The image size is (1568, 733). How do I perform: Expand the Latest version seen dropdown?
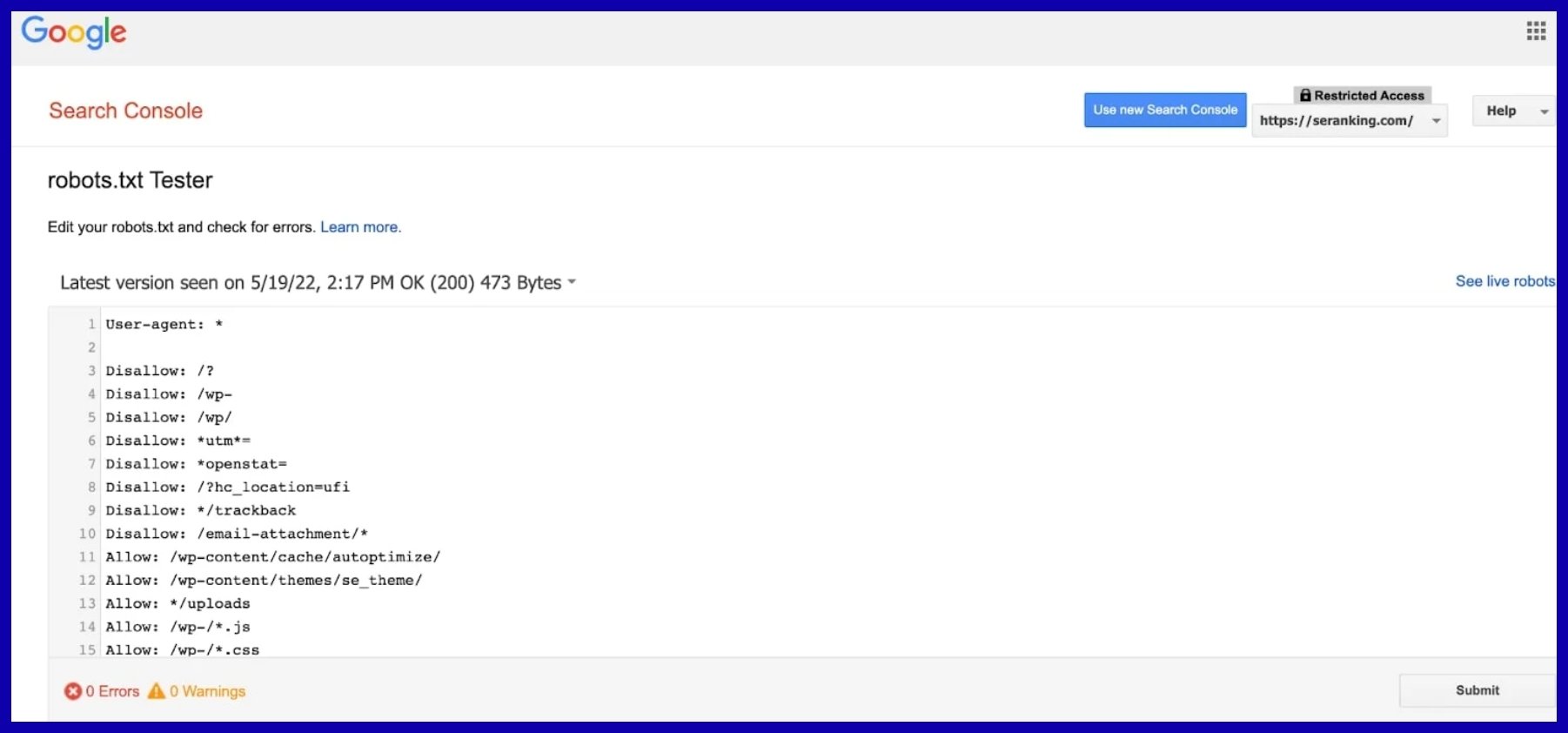[572, 282]
